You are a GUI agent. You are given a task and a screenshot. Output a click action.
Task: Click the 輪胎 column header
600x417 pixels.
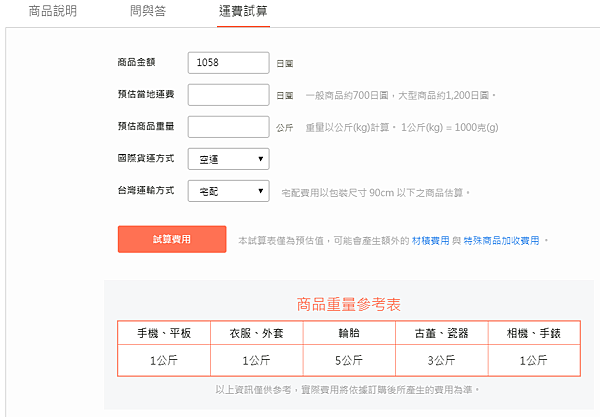346,333
